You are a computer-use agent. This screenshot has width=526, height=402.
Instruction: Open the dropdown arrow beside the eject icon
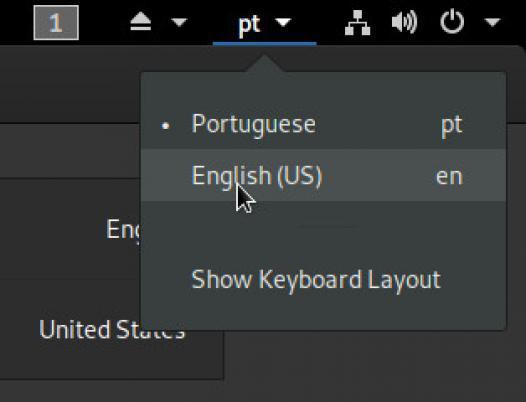(179, 22)
